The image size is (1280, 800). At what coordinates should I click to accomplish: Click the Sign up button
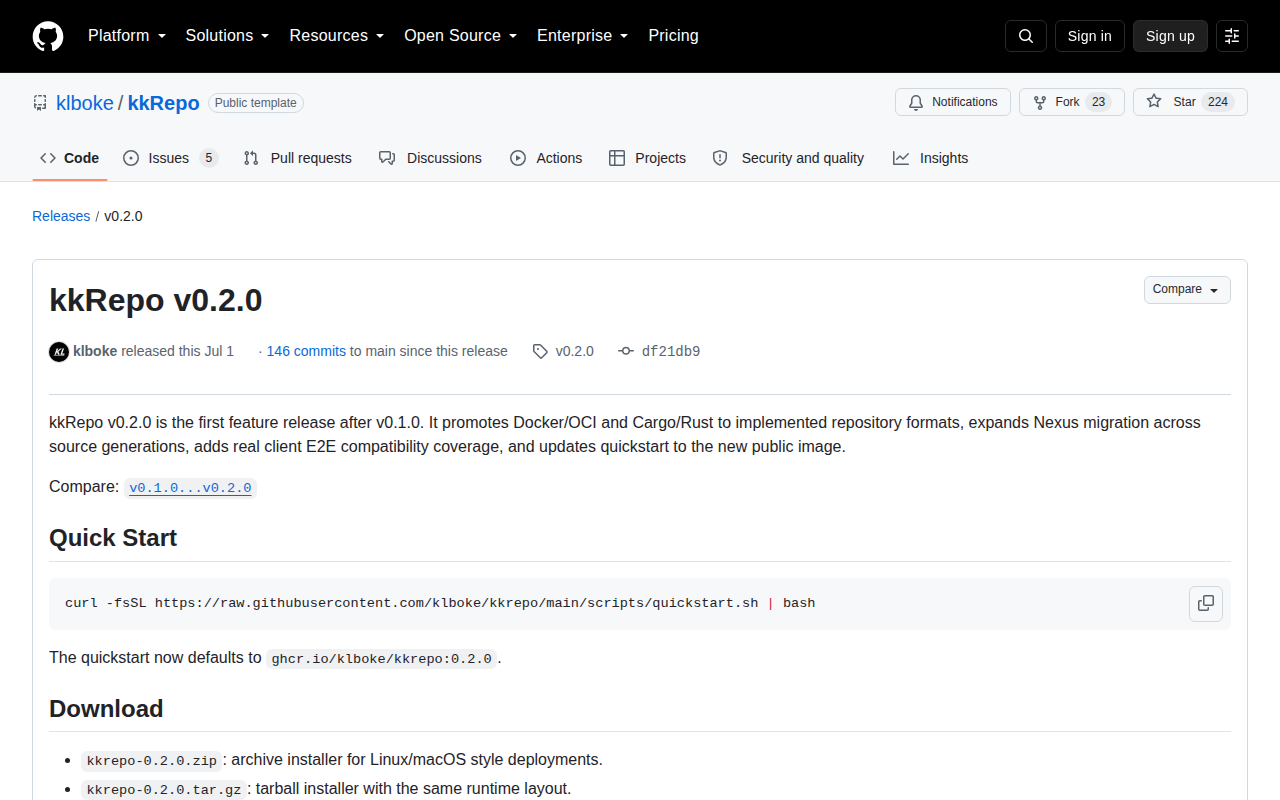click(x=1170, y=36)
